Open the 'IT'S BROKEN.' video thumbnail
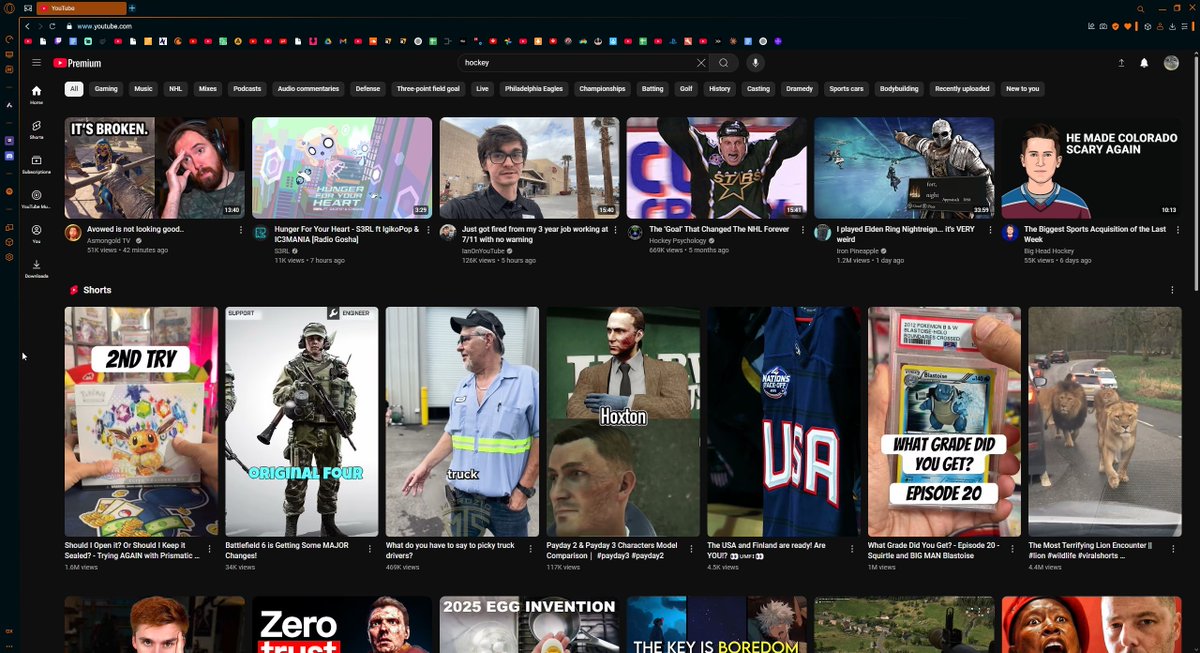This screenshot has height=653, width=1200. 155,168
